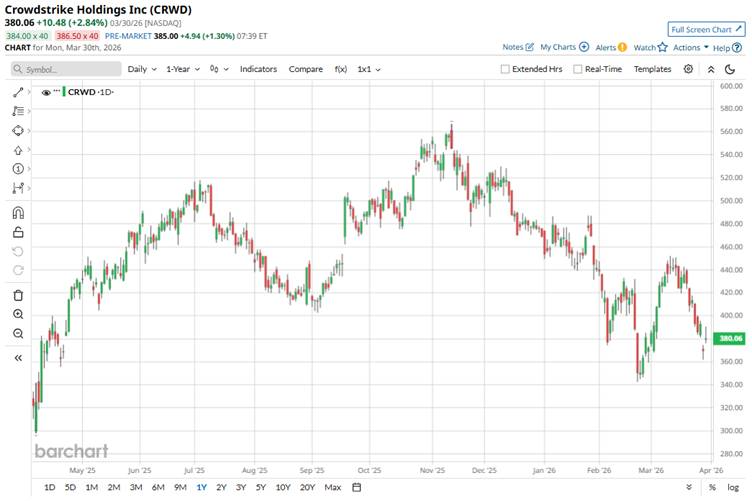
Task: Open chart settings gear icon
Action: click(x=688, y=69)
